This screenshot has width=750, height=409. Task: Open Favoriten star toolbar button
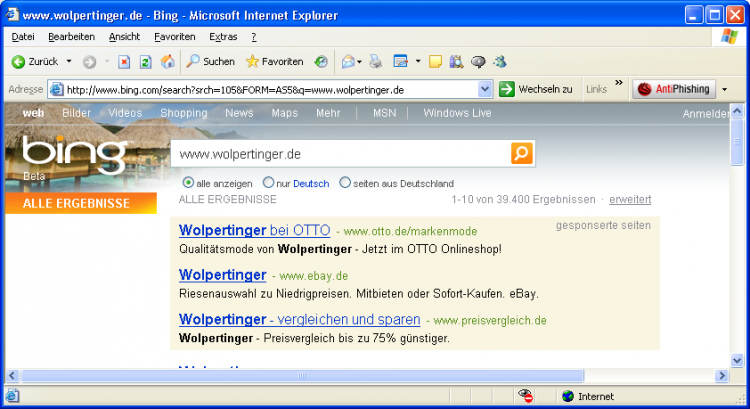[274, 62]
